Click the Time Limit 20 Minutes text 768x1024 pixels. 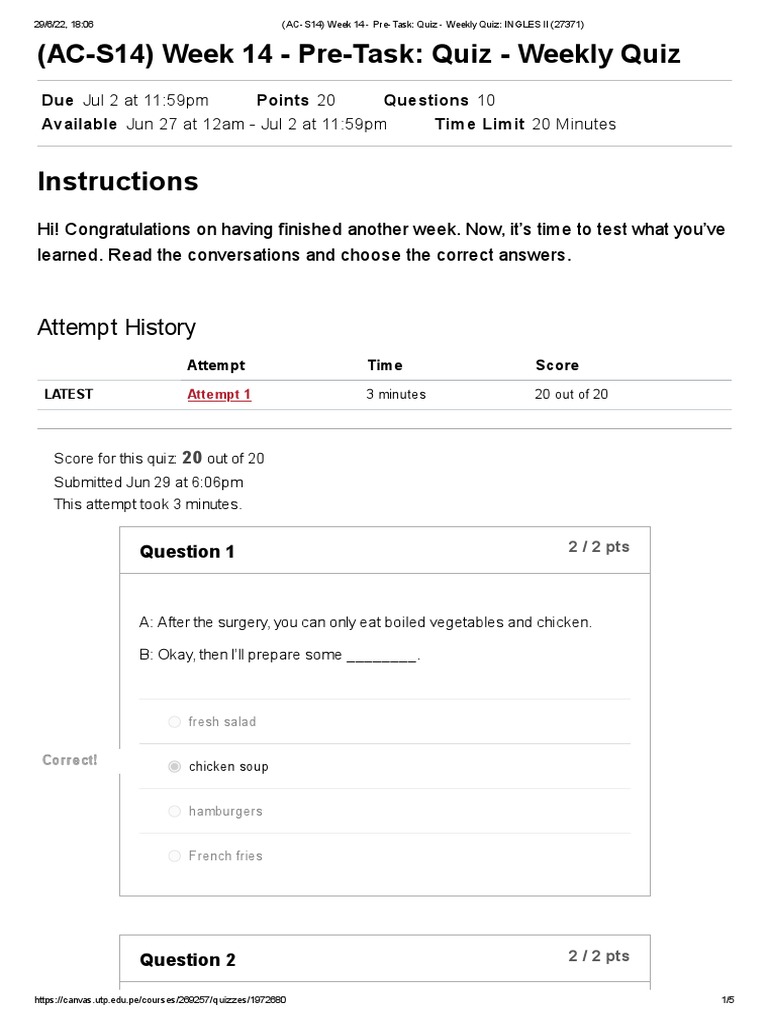[526, 124]
